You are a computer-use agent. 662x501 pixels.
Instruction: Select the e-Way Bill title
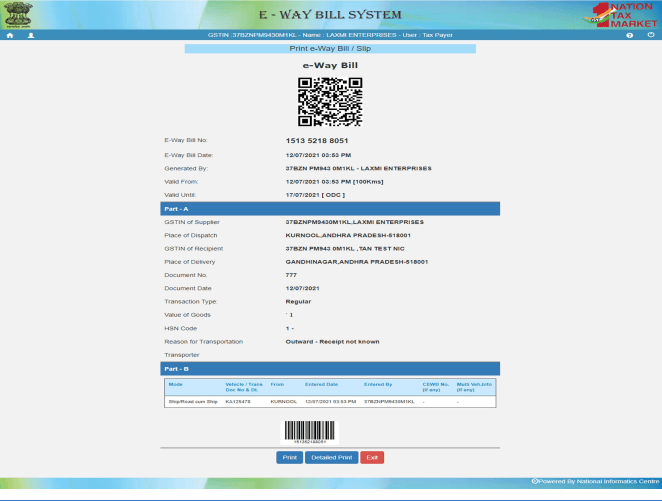pyautogui.click(x=330, y=65)
